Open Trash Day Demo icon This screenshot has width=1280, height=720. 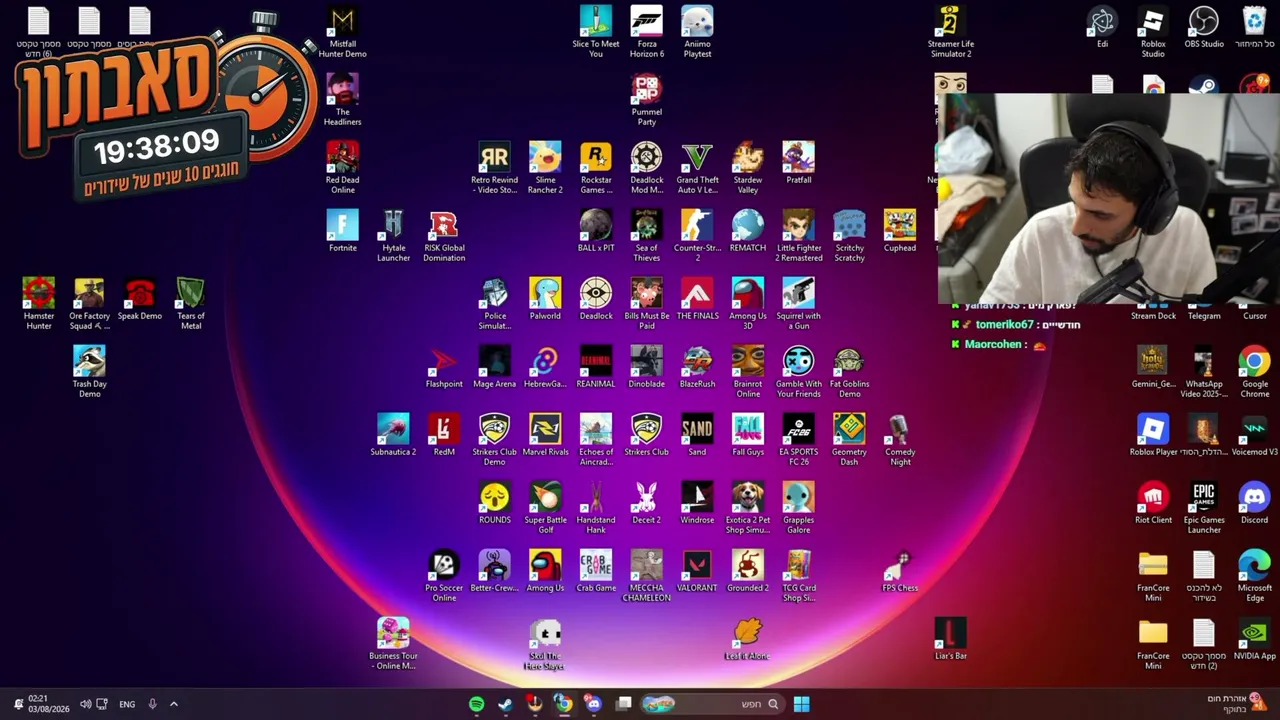click(89, 372)
